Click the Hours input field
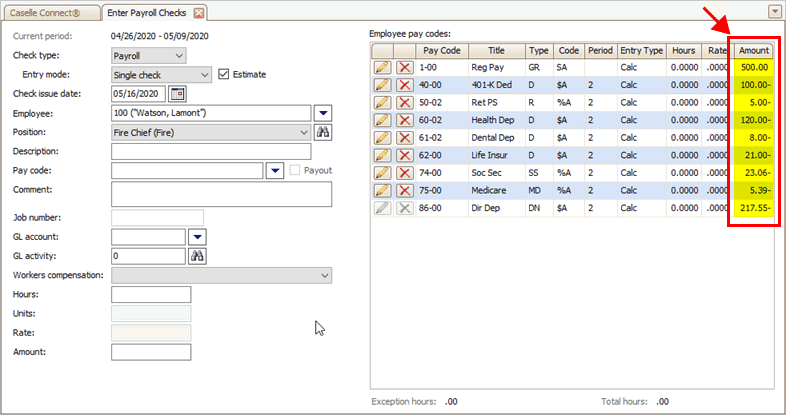Viewport: 786px width, 415px height. (151, 295)
